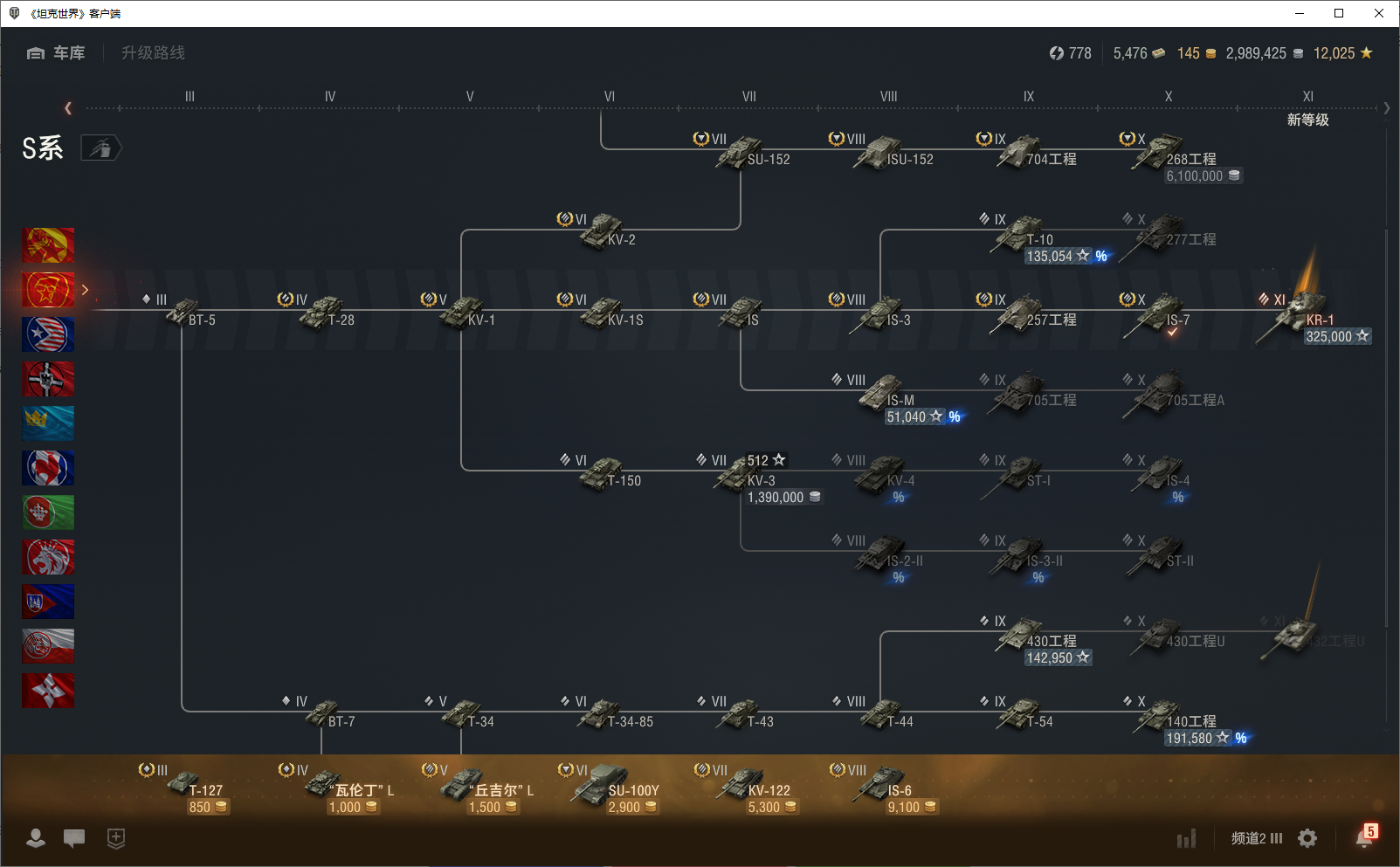Select the USA nation flag
This screenshot has height=867, width=1400.
click(x=48, y=334)
